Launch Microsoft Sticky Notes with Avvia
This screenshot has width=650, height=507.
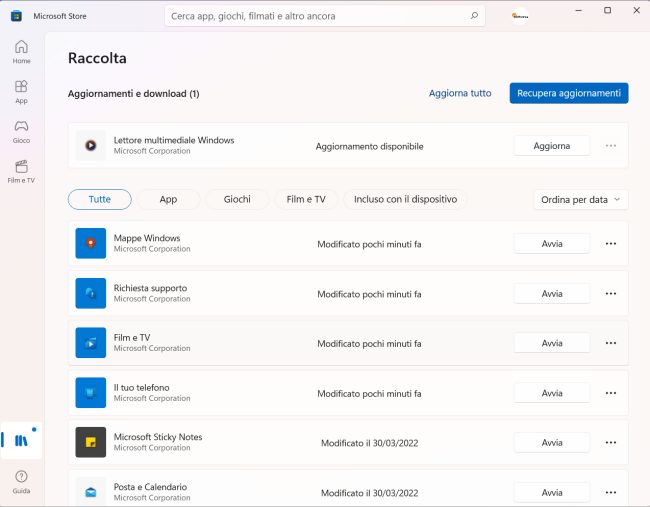click(552, 443)
